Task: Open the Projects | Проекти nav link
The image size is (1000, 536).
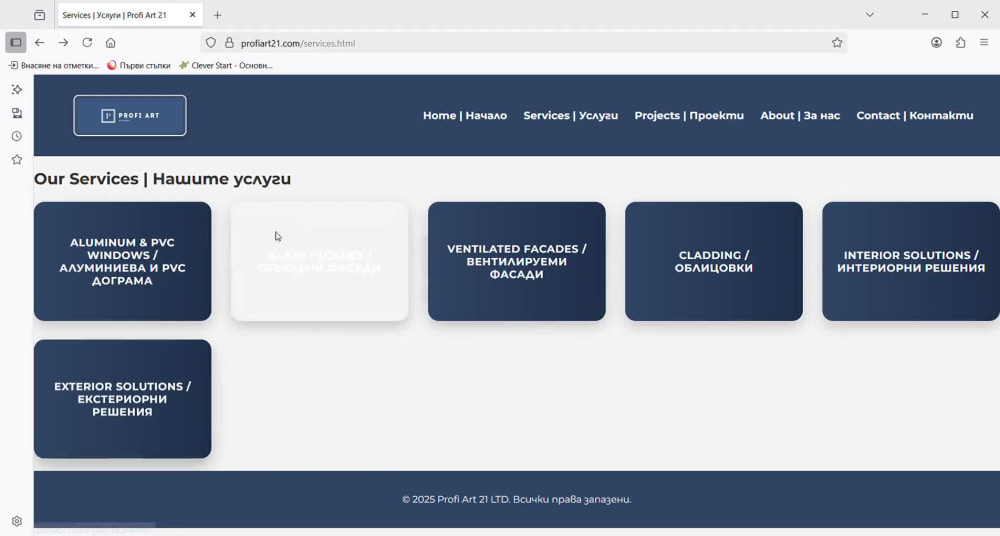Action: click(x=689, y=115)
